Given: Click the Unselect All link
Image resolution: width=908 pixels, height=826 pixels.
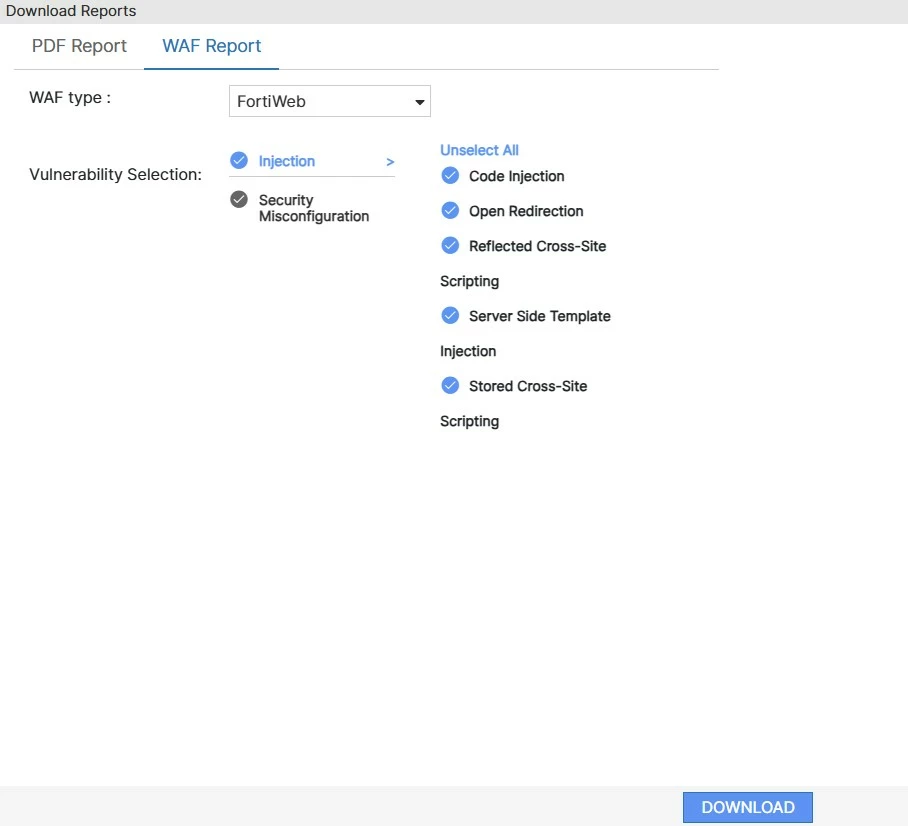Looking at the screenshot, I should pos(479,150).
